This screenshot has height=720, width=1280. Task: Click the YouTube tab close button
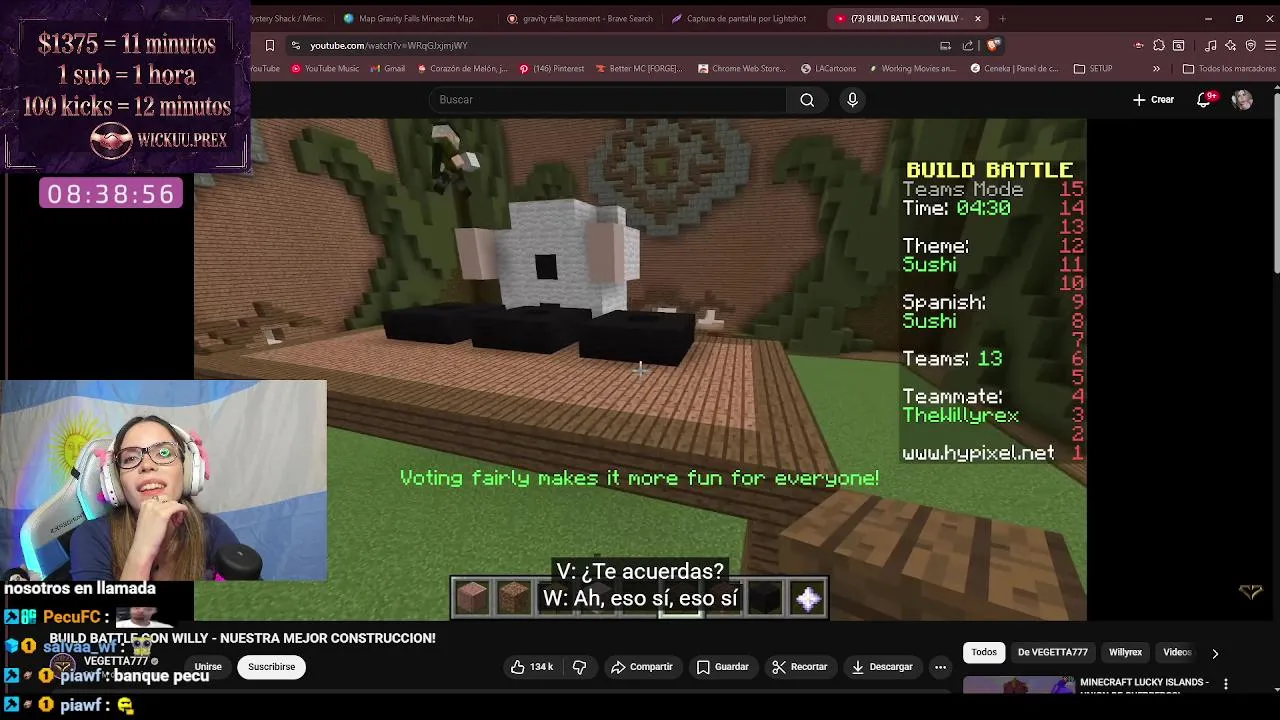978,18
